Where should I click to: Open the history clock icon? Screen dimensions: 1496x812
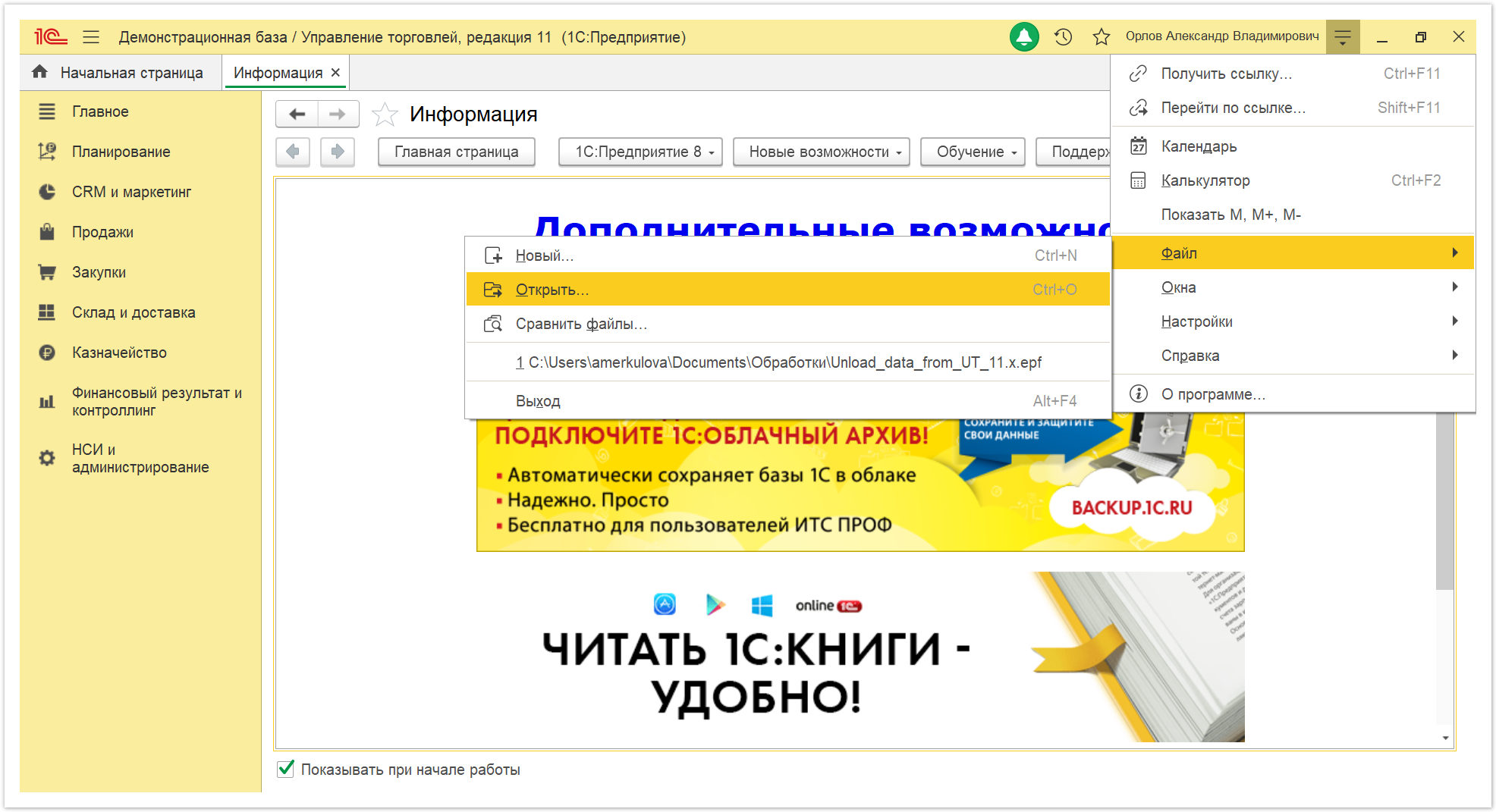point(1063,36)
